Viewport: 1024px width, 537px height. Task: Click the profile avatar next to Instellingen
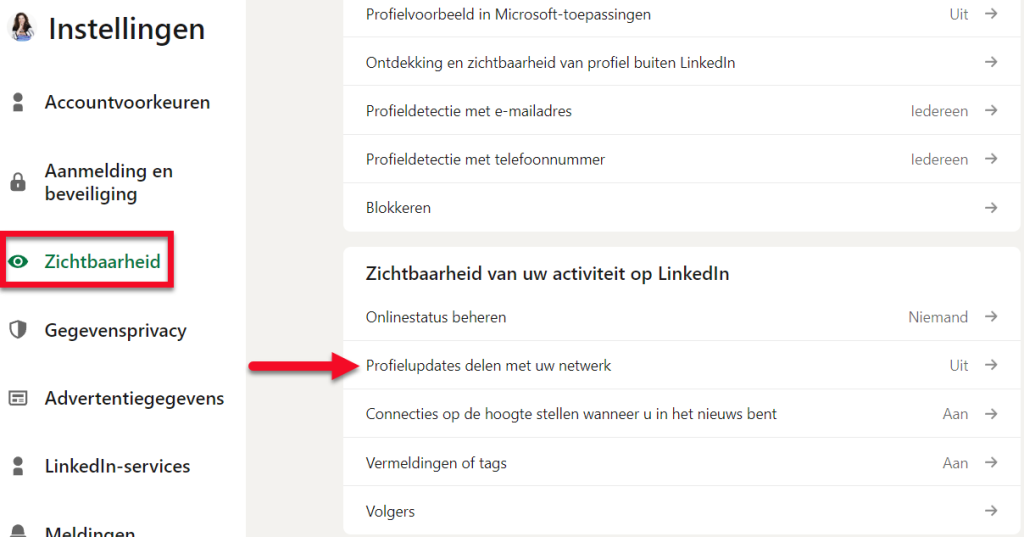pyautogui.click(x=22, y=27)
